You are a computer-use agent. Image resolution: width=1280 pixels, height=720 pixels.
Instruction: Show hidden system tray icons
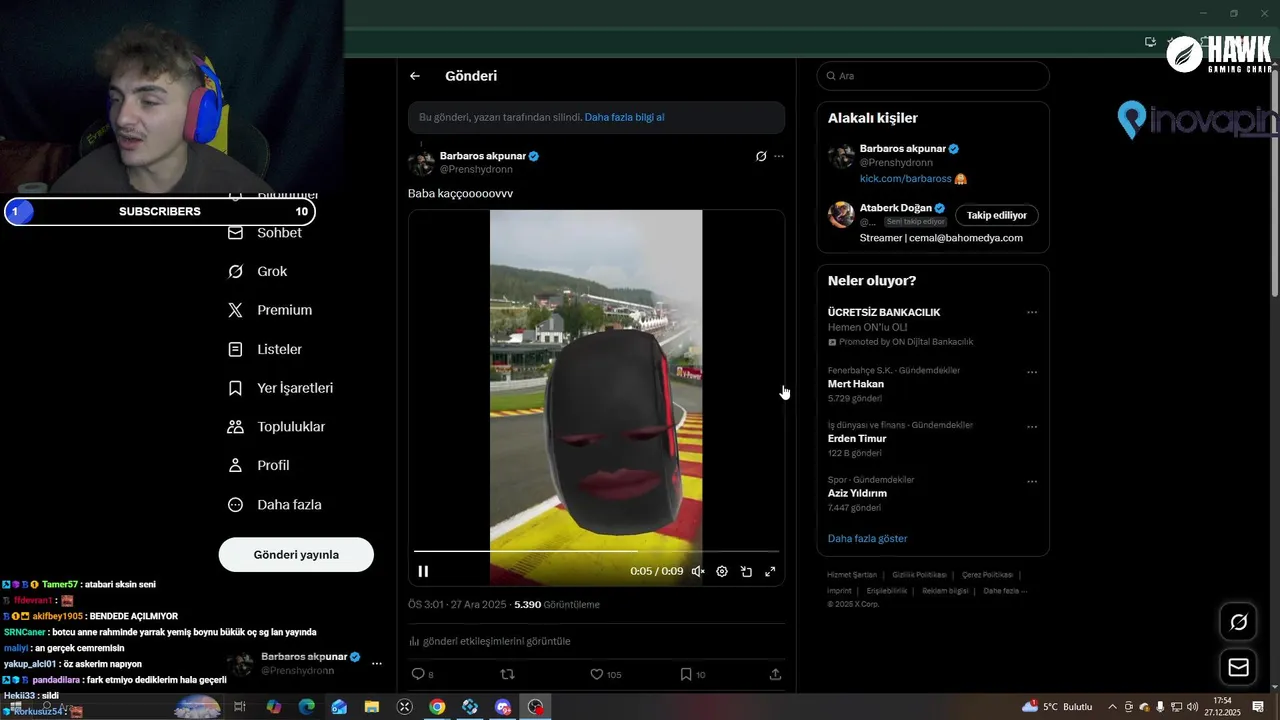click(x=1112, y=707)
